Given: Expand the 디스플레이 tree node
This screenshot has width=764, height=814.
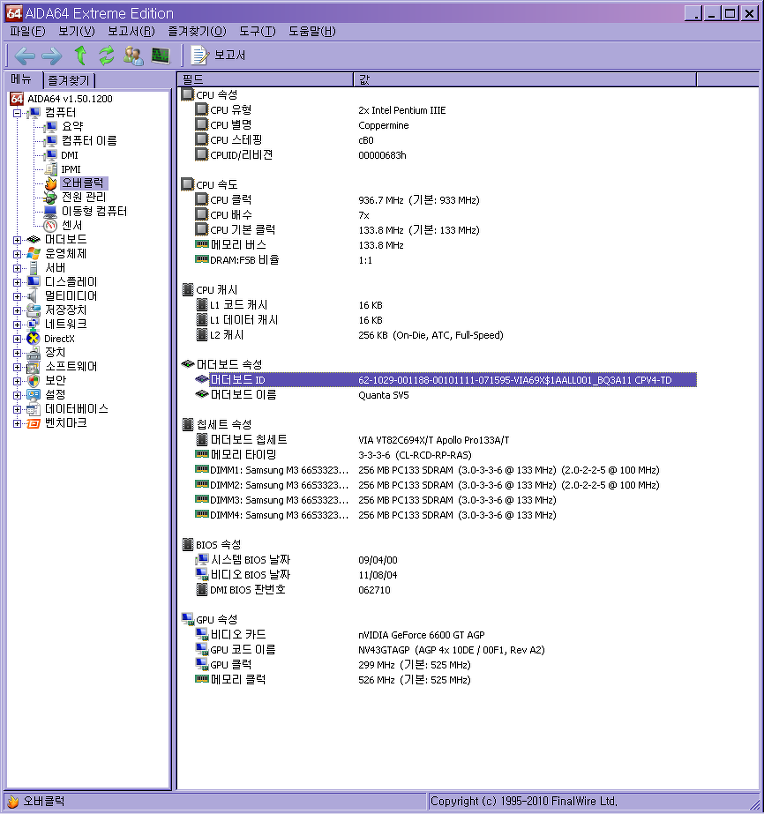Looking at the screenshot, I should click(17, 282).
